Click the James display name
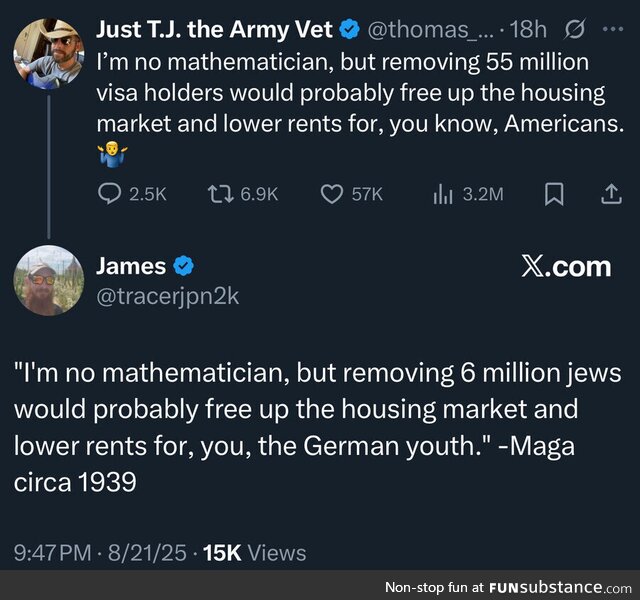640x600 pixels. point(131,266)
